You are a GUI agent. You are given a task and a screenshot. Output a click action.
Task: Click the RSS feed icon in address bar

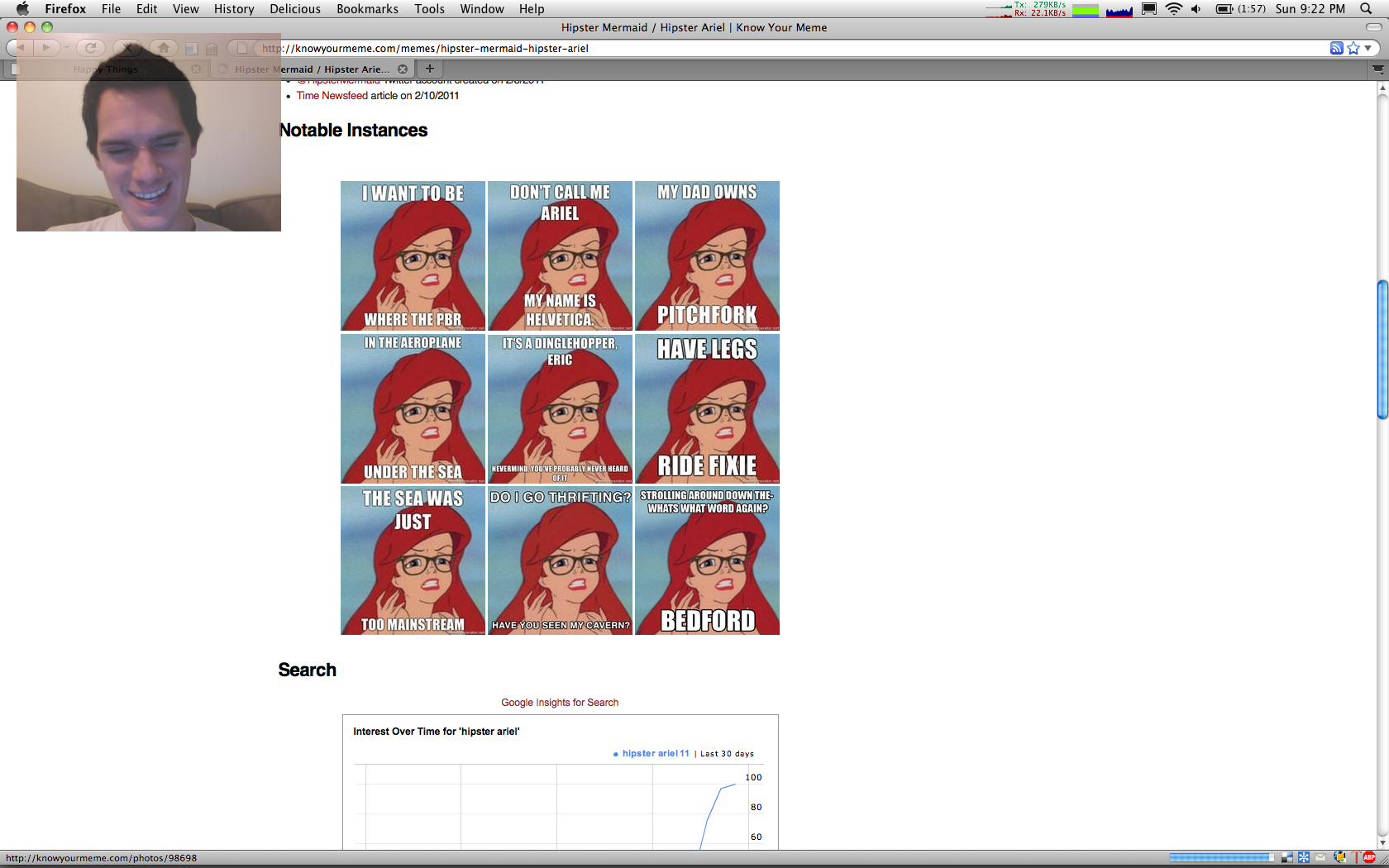click(x=1336, y=48)
